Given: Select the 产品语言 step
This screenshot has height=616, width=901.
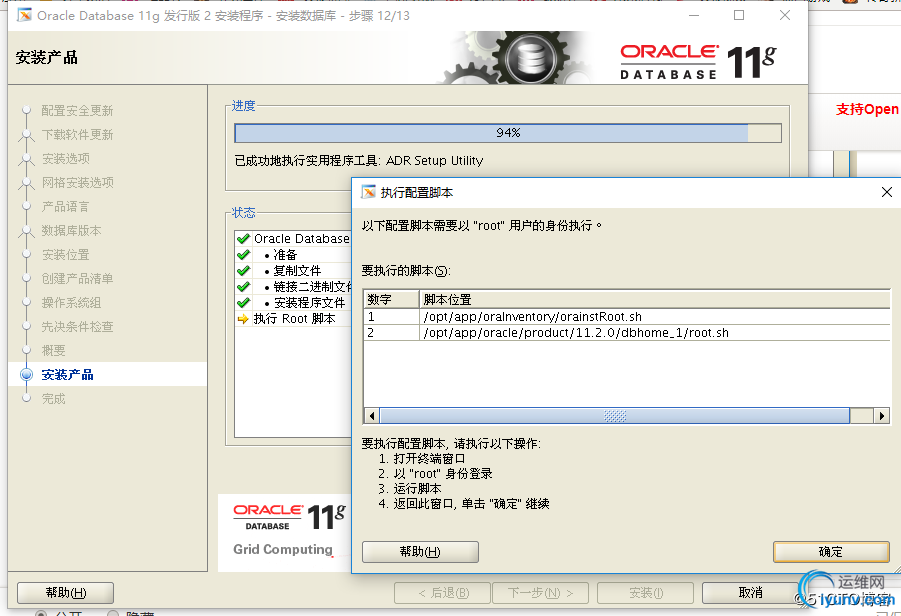Looking at the screenshot, I should tap(66, 207).
